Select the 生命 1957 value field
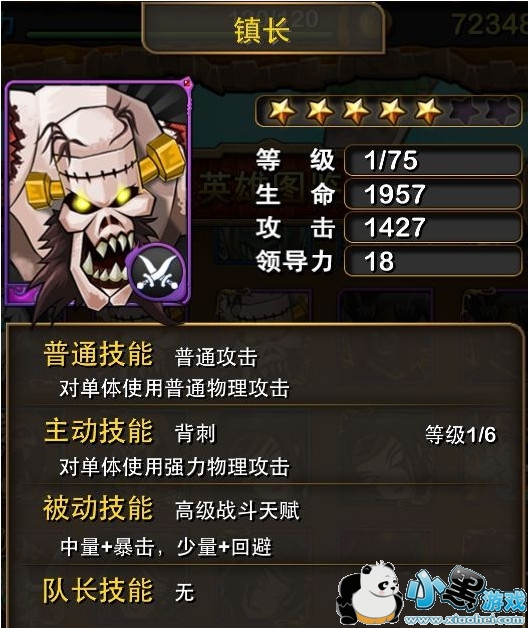Screen dimensions: 528x628 coord(433,194)
